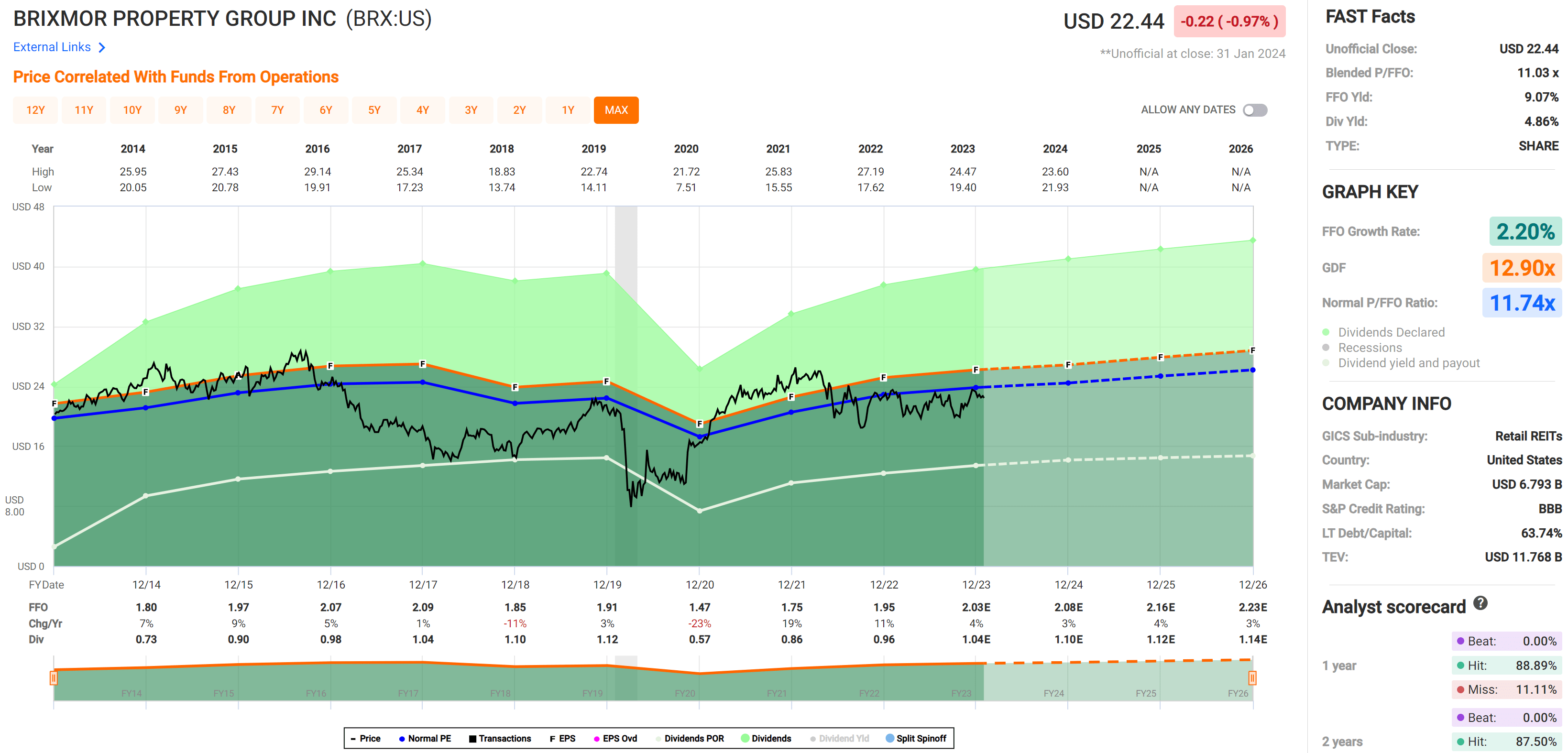1568x753 pixels.
Task: Open External Links
Action: [52, 47]
